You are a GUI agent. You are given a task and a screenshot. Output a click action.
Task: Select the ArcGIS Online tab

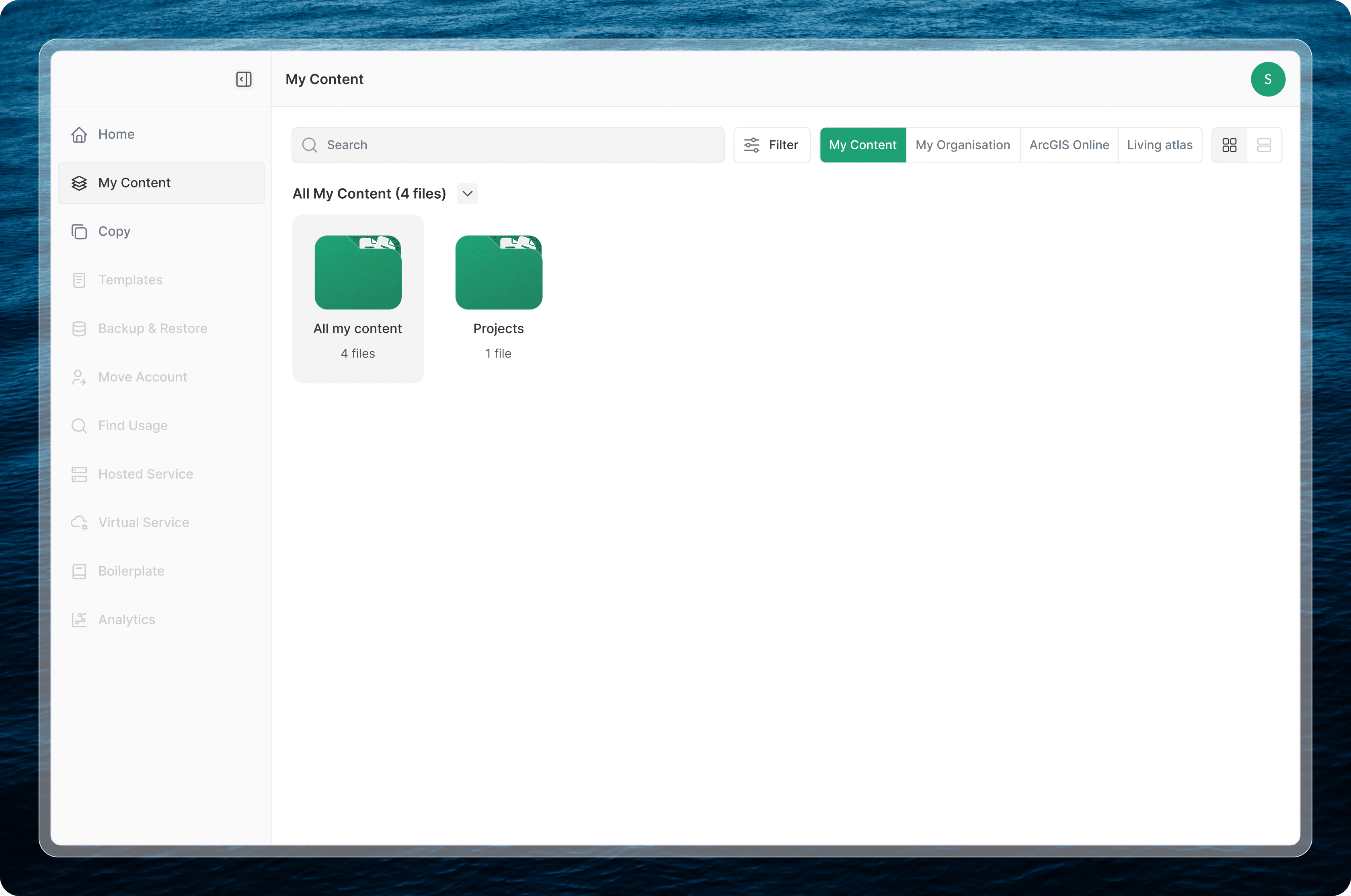[x=1069, y=145]
